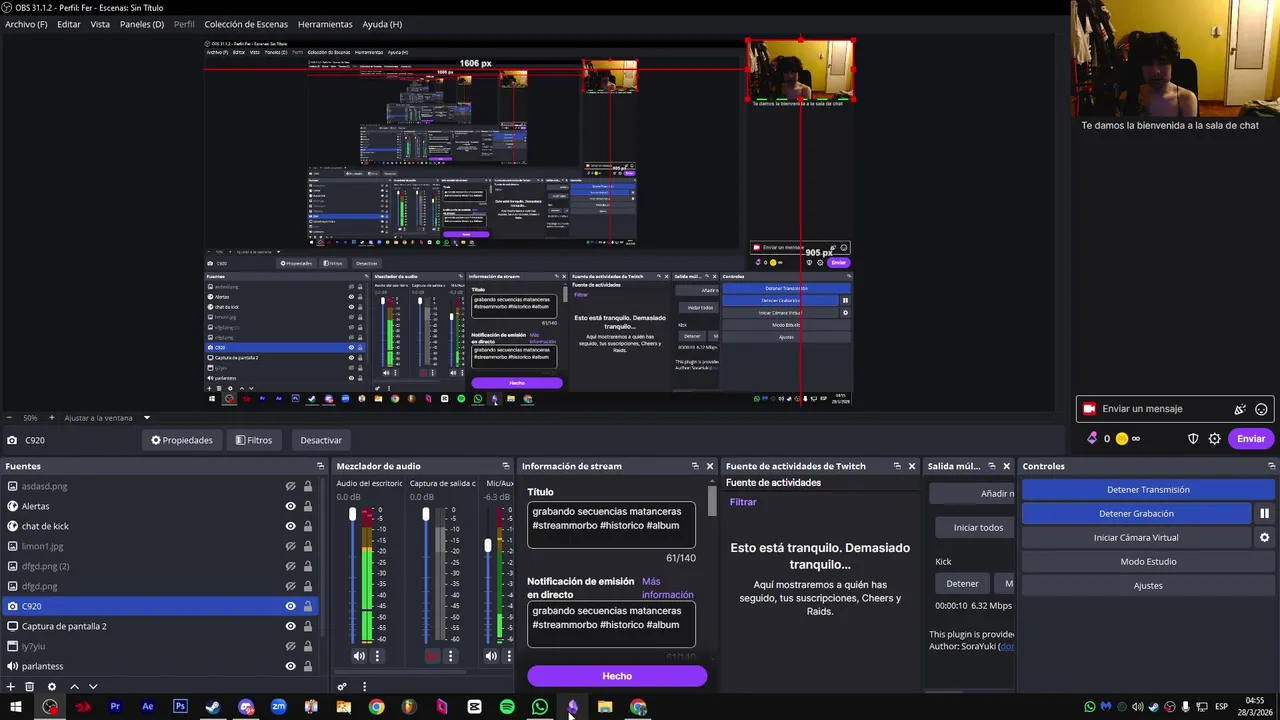Click stream Título text box
1280x720 pixels.
[611, 525]
